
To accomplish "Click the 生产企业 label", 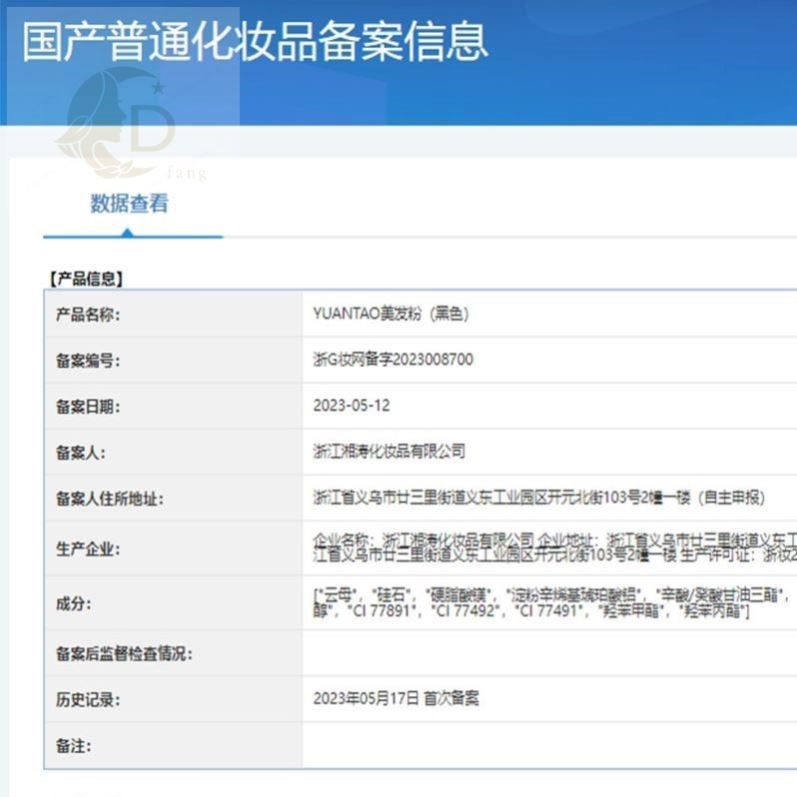I will pos(88,549).
